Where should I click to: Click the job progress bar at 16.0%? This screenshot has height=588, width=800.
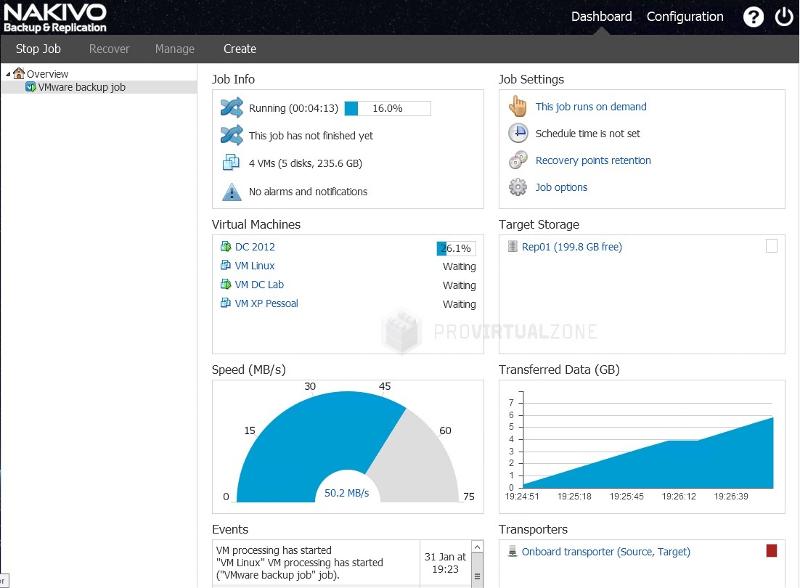pyautogui.click(x=388, y=108)
